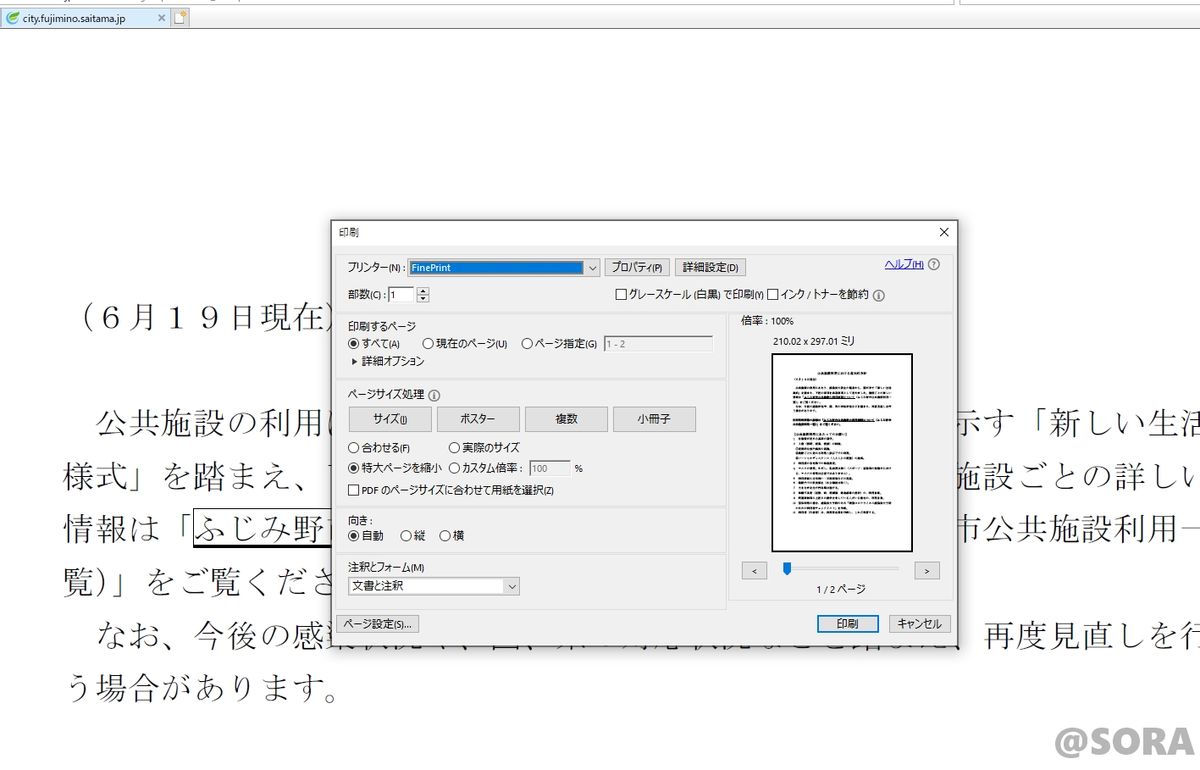The height and width of the screenshot is (770, 1200).
Task: Select the 現在のページ radio button
Action: 428,344
